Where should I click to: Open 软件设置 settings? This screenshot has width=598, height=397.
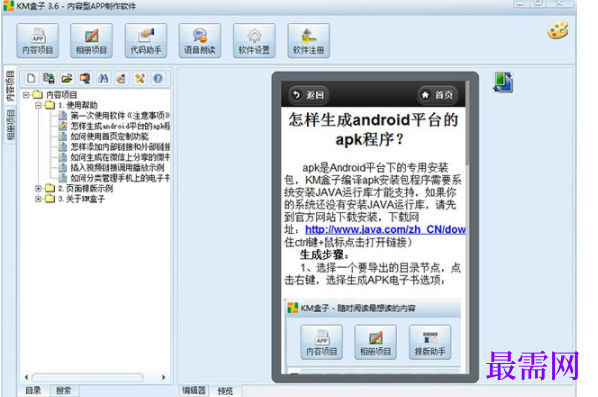[x=254, y=40]
